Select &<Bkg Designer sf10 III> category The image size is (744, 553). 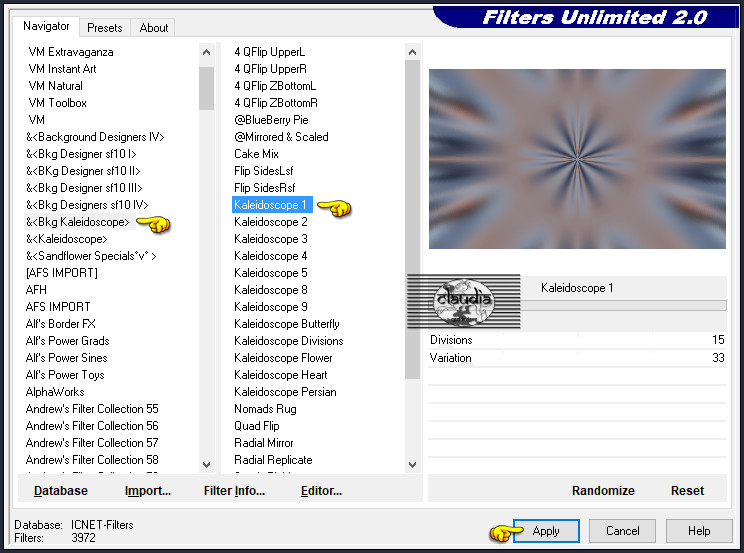click(x=84, y=188)
